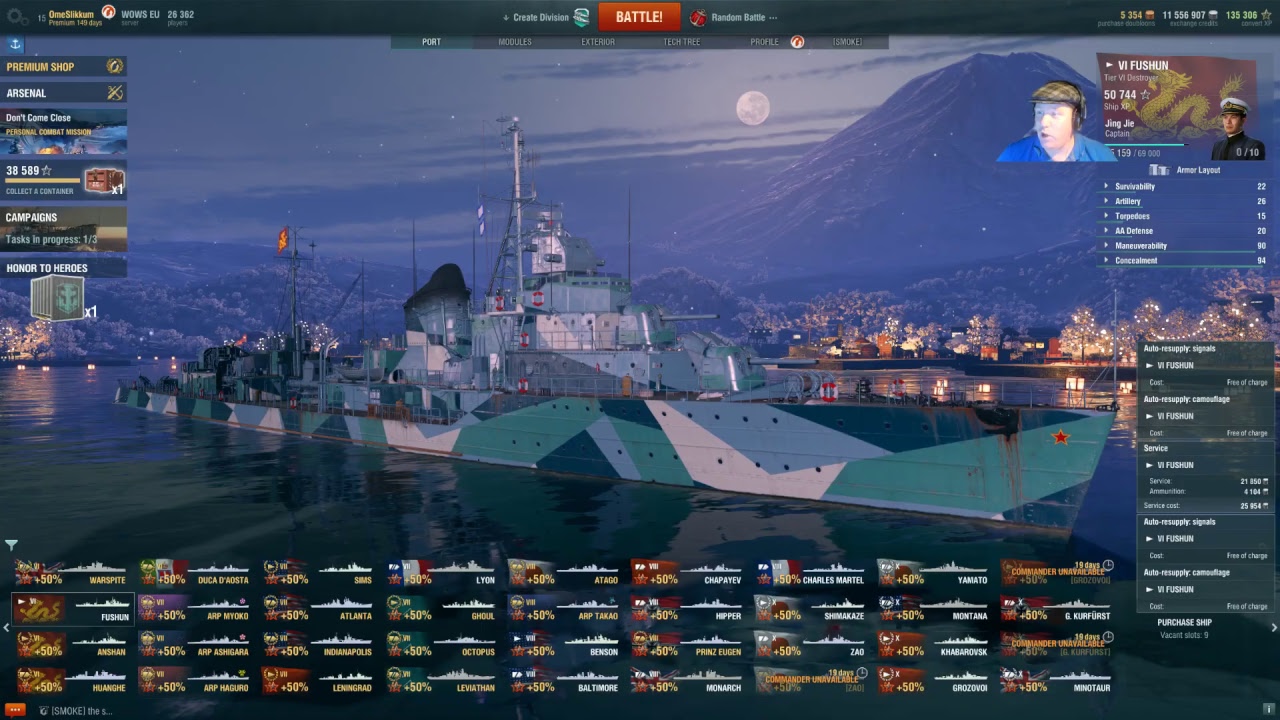Open the ship carousel filter funnel

(11, 545)
